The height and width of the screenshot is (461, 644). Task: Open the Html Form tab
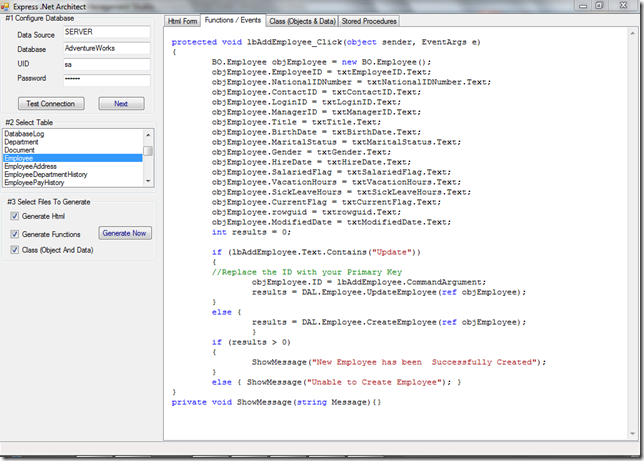[x=182, y=21]
